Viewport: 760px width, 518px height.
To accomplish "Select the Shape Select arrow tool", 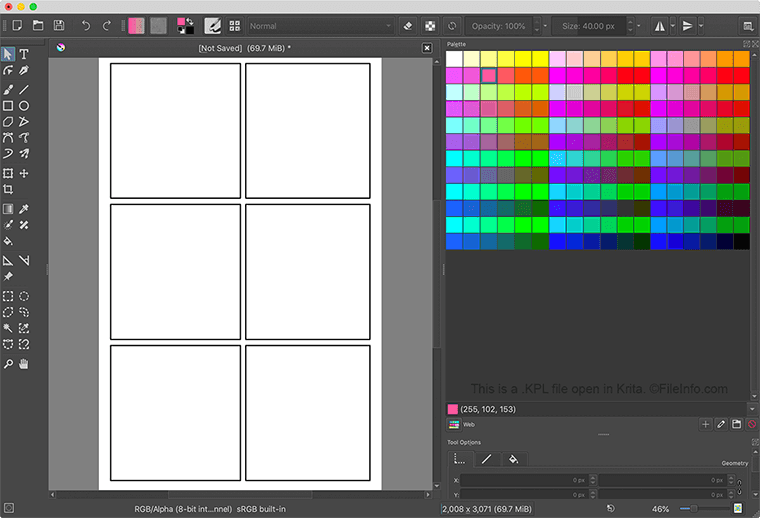I will tap(8, 54).
